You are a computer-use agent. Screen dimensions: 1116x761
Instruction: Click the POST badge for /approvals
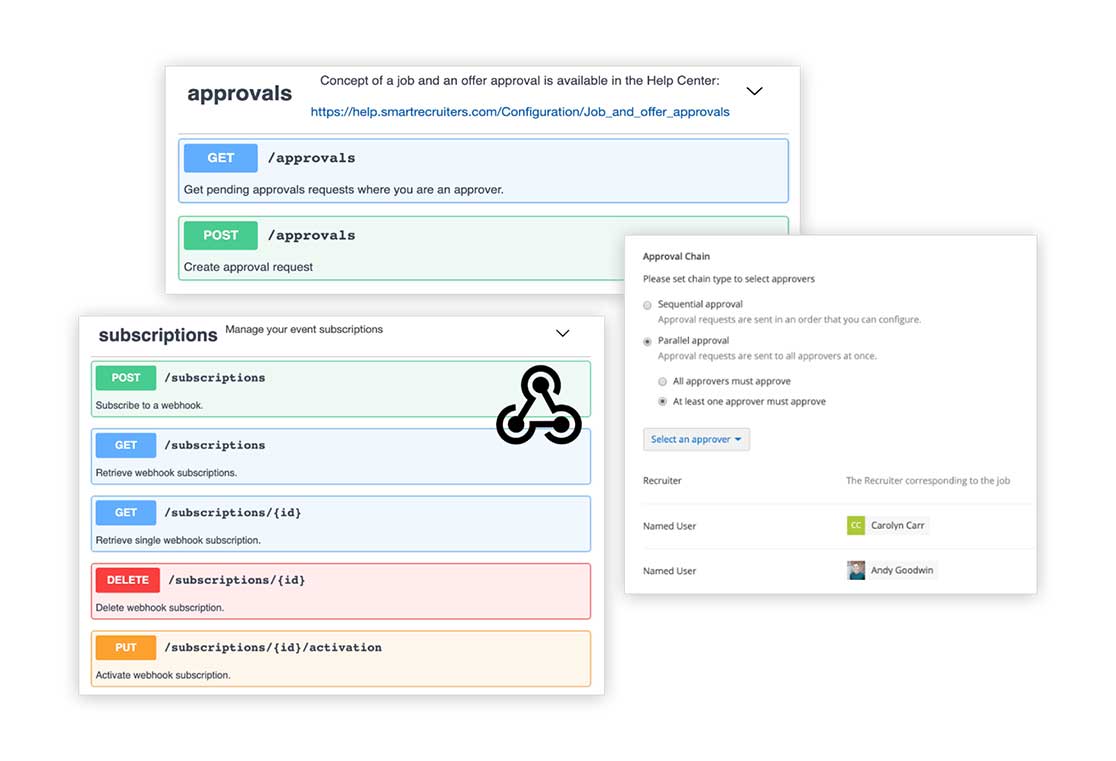tap(220, 236)
